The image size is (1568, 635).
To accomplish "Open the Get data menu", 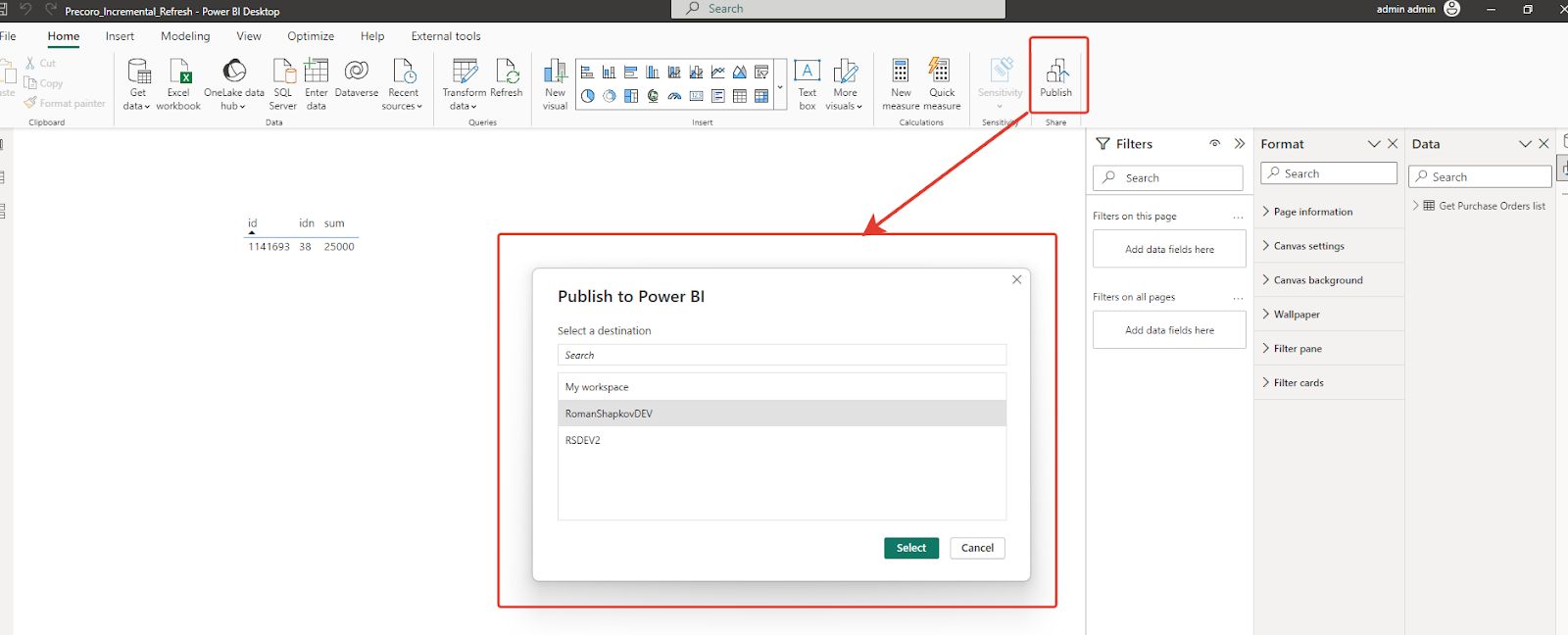I will tap(138, 84).
